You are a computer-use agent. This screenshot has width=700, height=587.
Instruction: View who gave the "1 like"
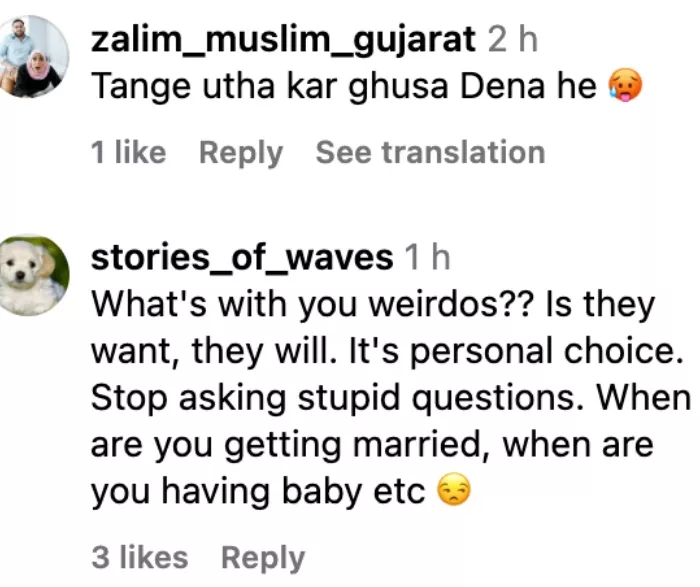pyautogui.click(x=128, y=153)
